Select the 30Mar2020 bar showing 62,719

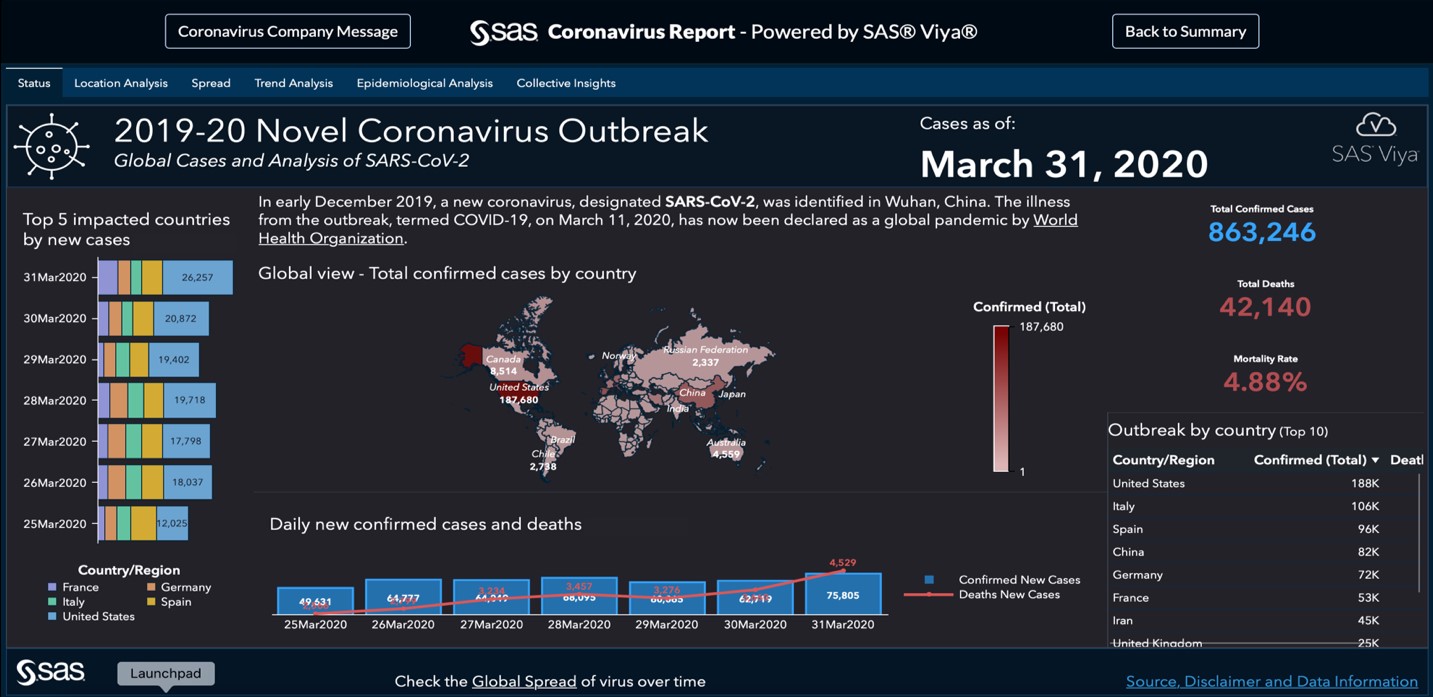coord(755,597)
